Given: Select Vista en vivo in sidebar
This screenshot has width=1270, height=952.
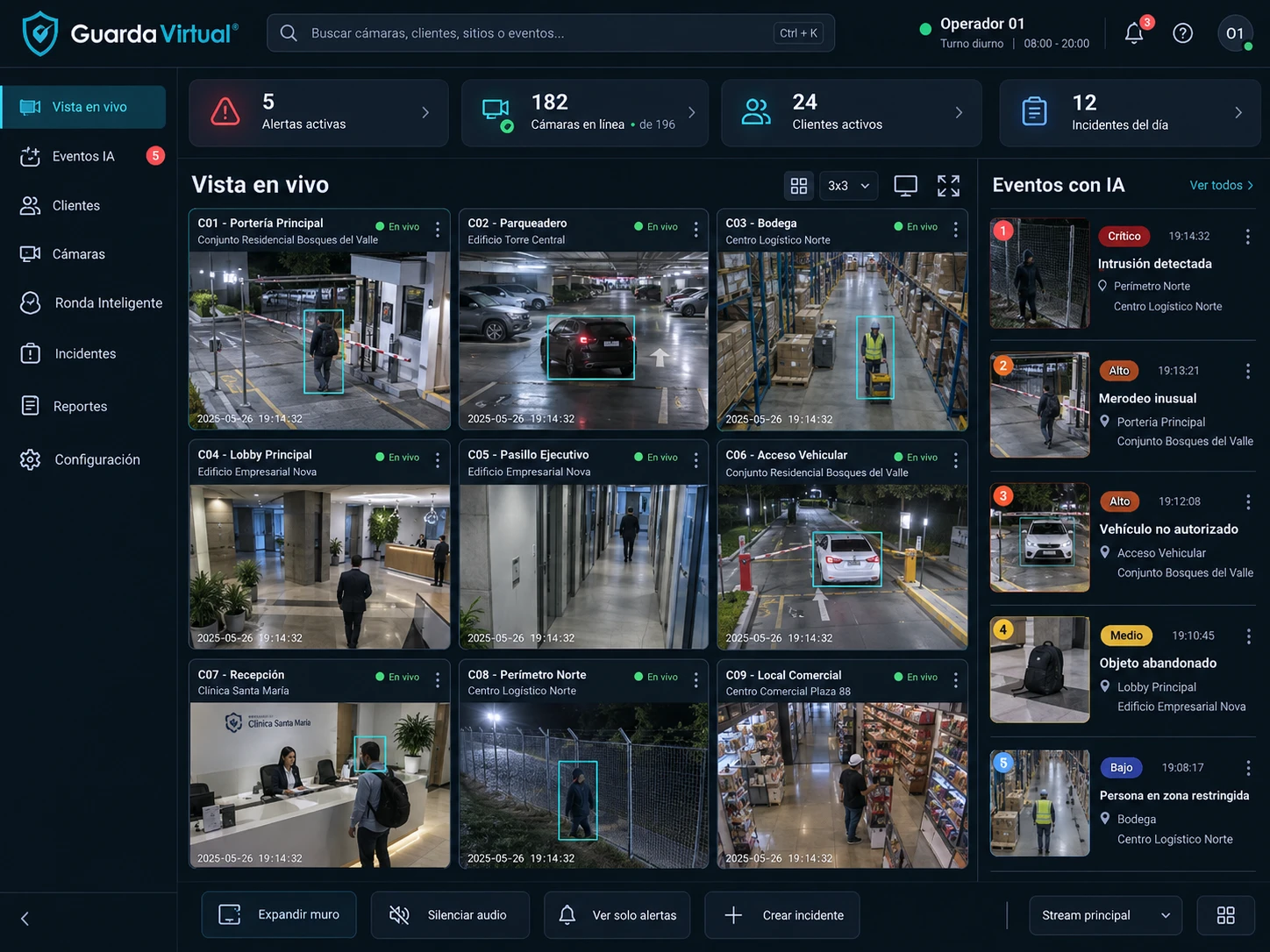Looking at the screenshot, I should coord(83,107).
